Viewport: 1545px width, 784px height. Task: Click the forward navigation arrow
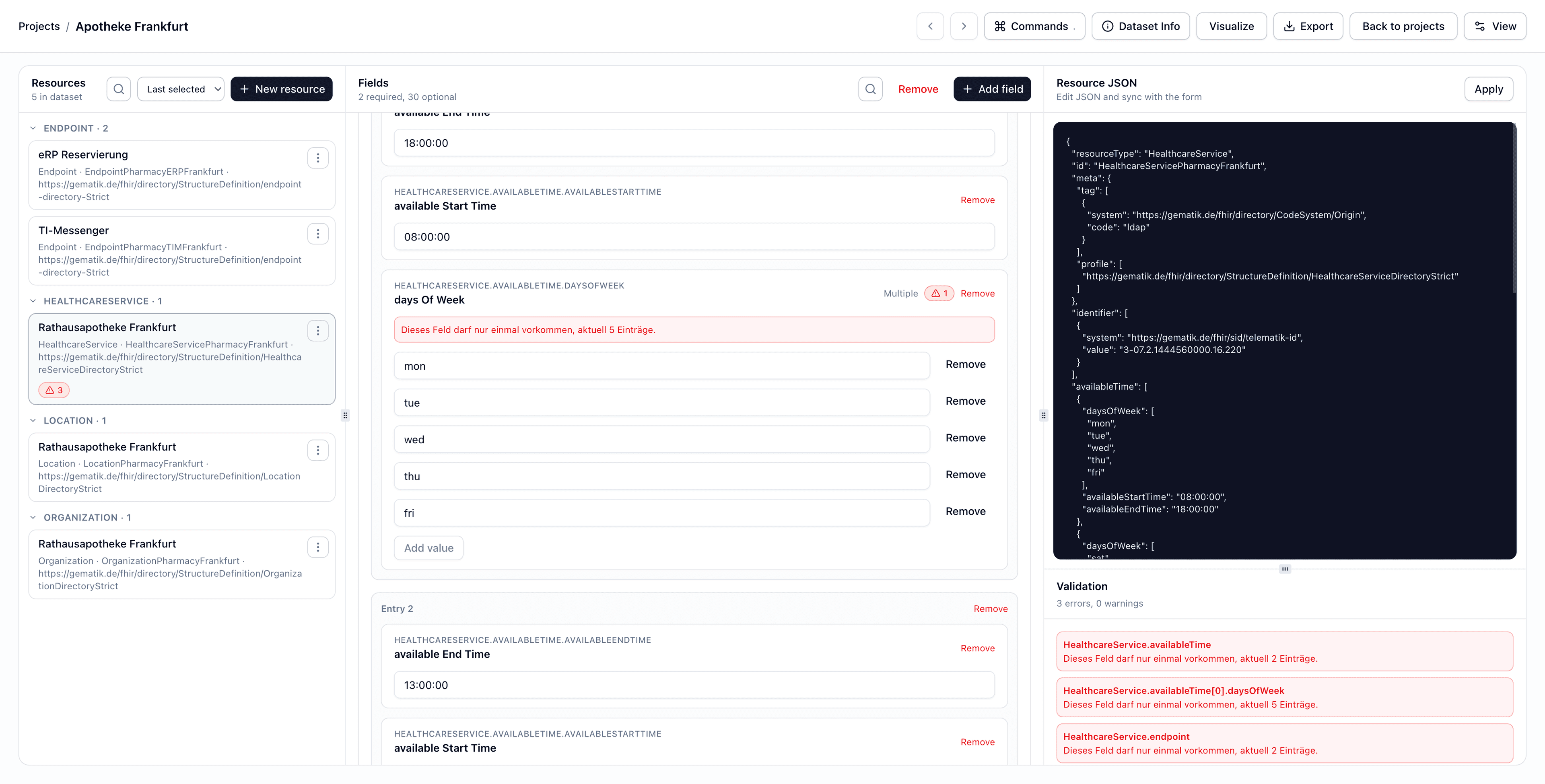(964, 26)
